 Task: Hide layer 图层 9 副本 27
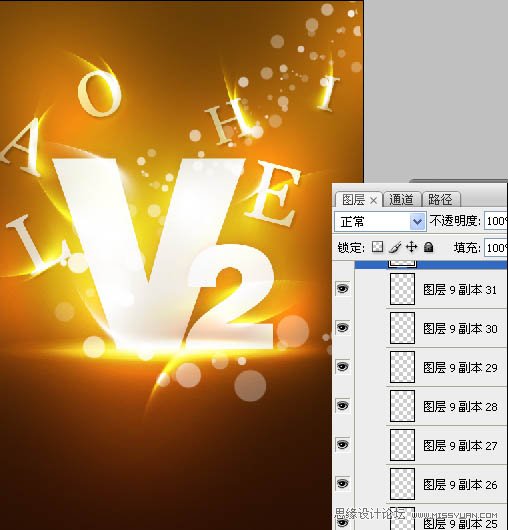pyautogui.click(x=343, y=444)
